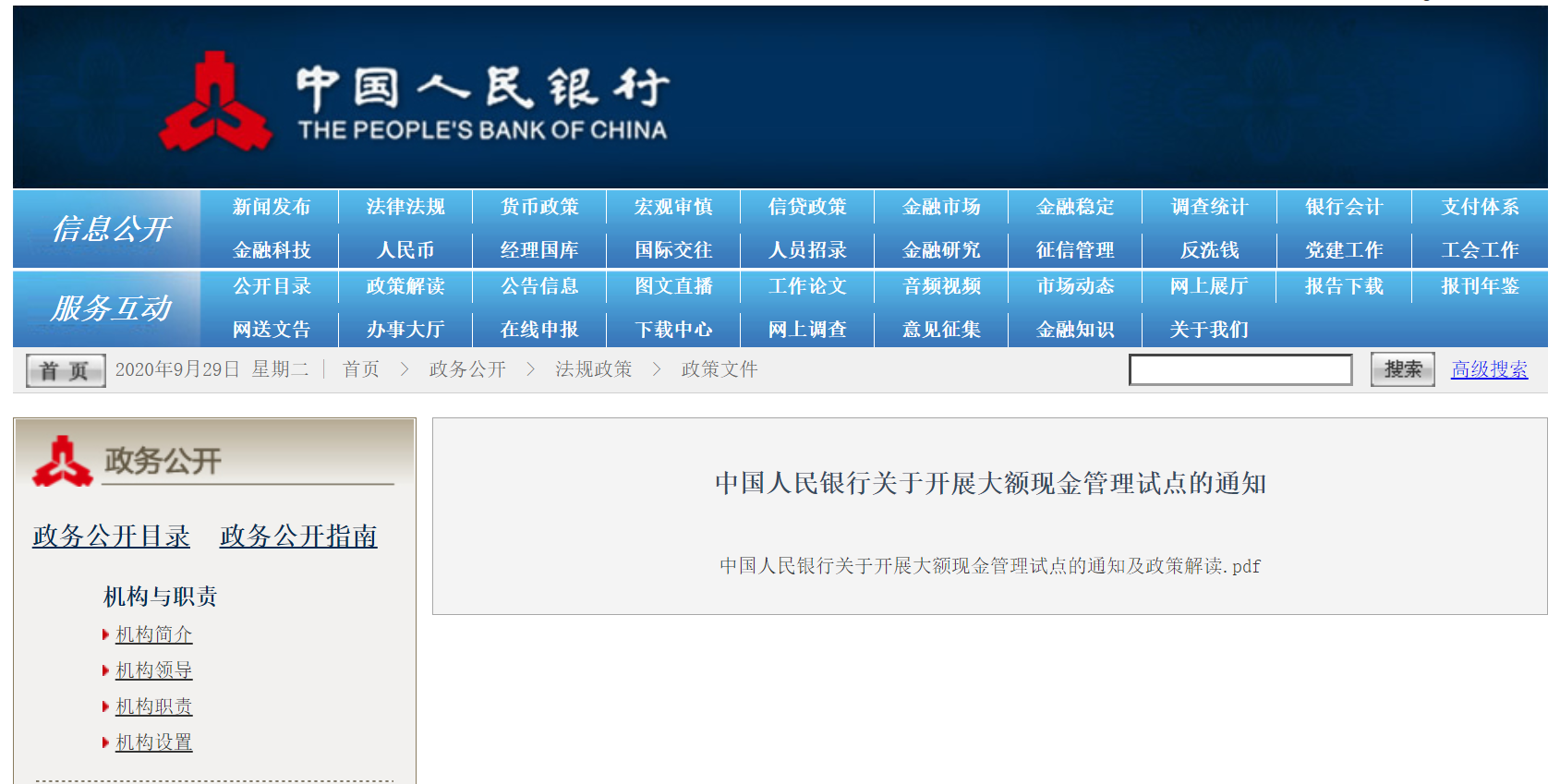Image resolution: width=1560 pixels, height=784 pixels.
Task: Open 金融市场 navigation item
Action: [x=941, y=207]
